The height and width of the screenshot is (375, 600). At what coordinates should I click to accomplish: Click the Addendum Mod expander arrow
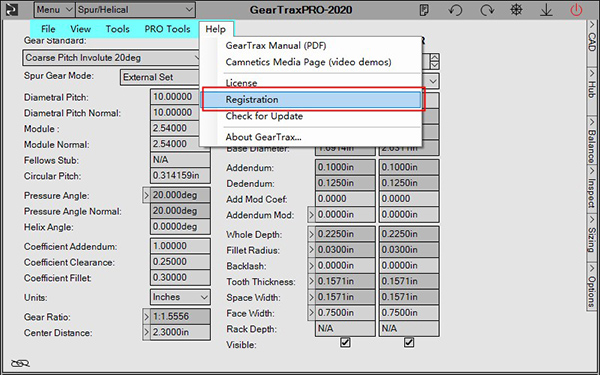pyautogui.click(x=311, y=215)
